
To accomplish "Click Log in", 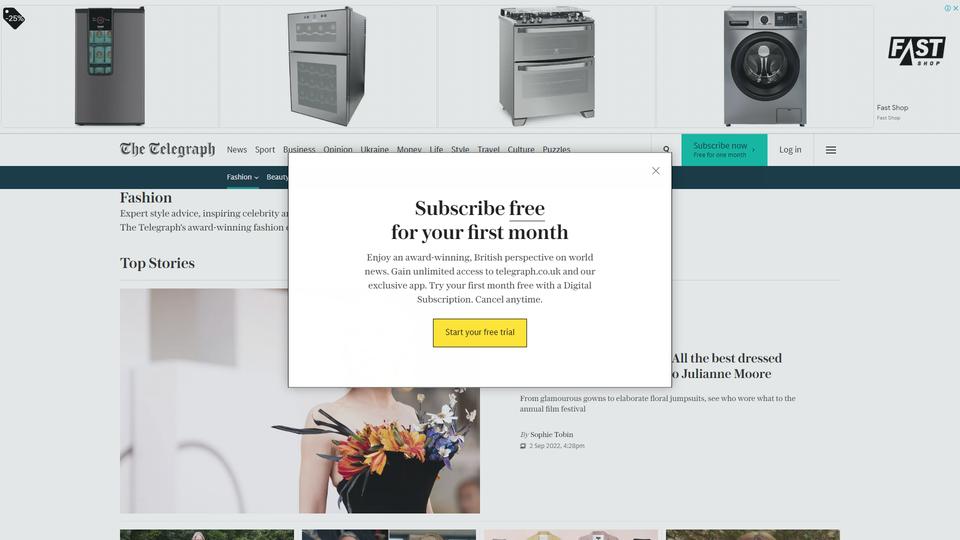I will [790, 149].
